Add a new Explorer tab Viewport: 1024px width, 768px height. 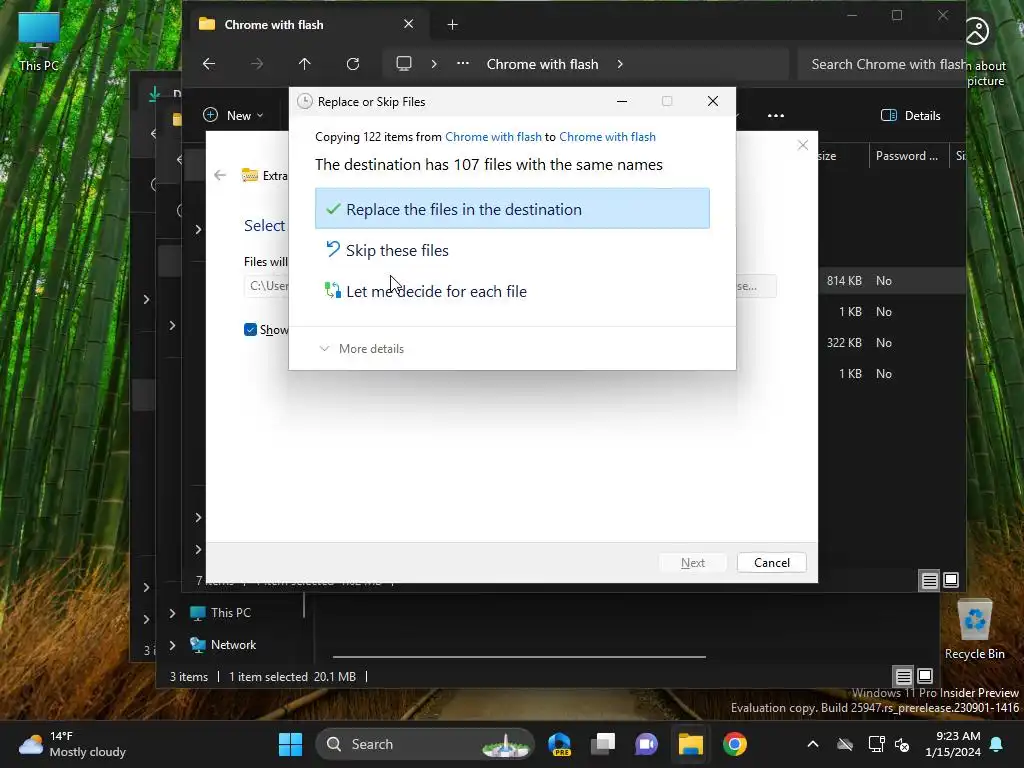click(453, 25)
